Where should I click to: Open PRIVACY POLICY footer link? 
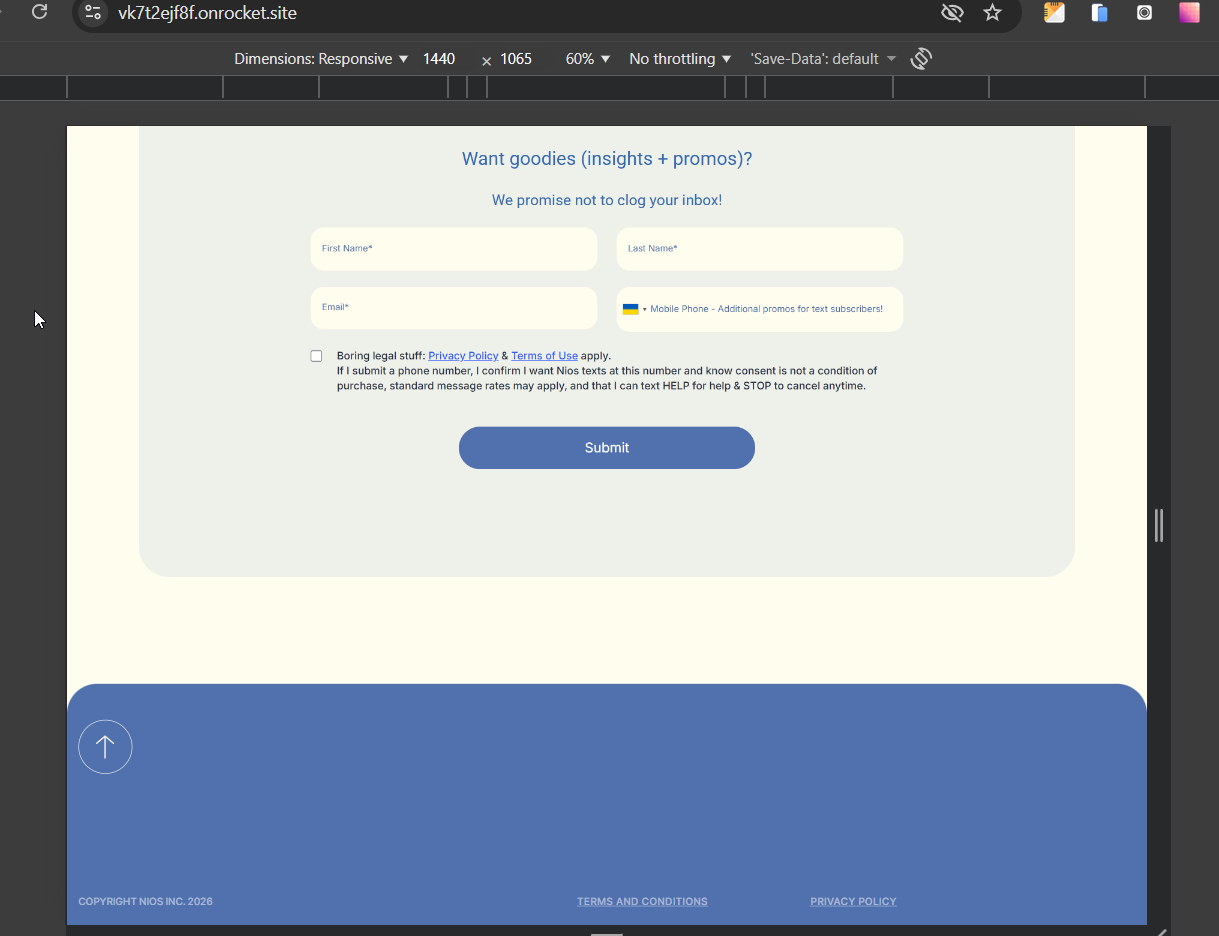pyautogui.click(x=853, y=902)
